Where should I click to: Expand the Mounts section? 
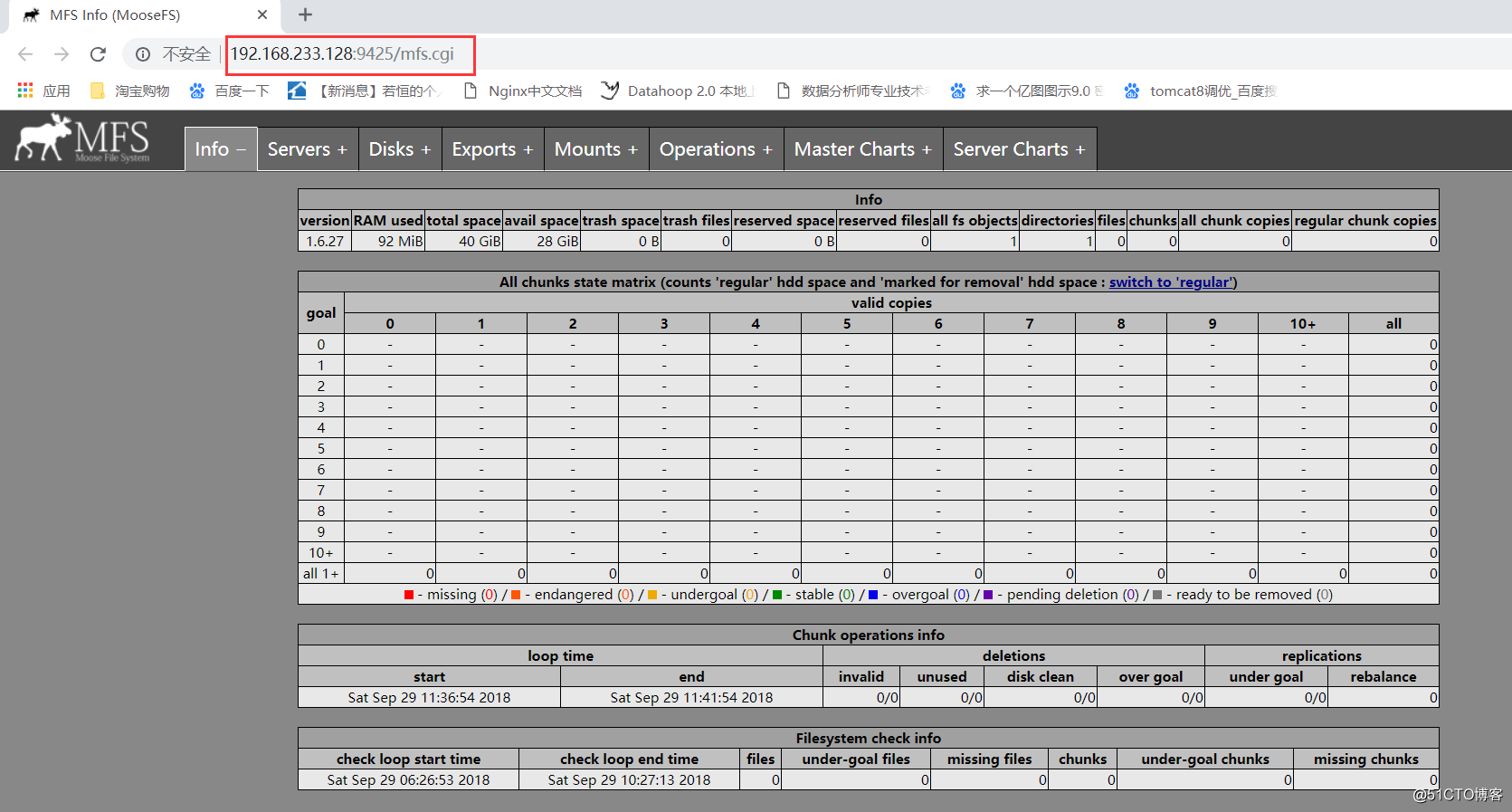[x=596, y=148]
